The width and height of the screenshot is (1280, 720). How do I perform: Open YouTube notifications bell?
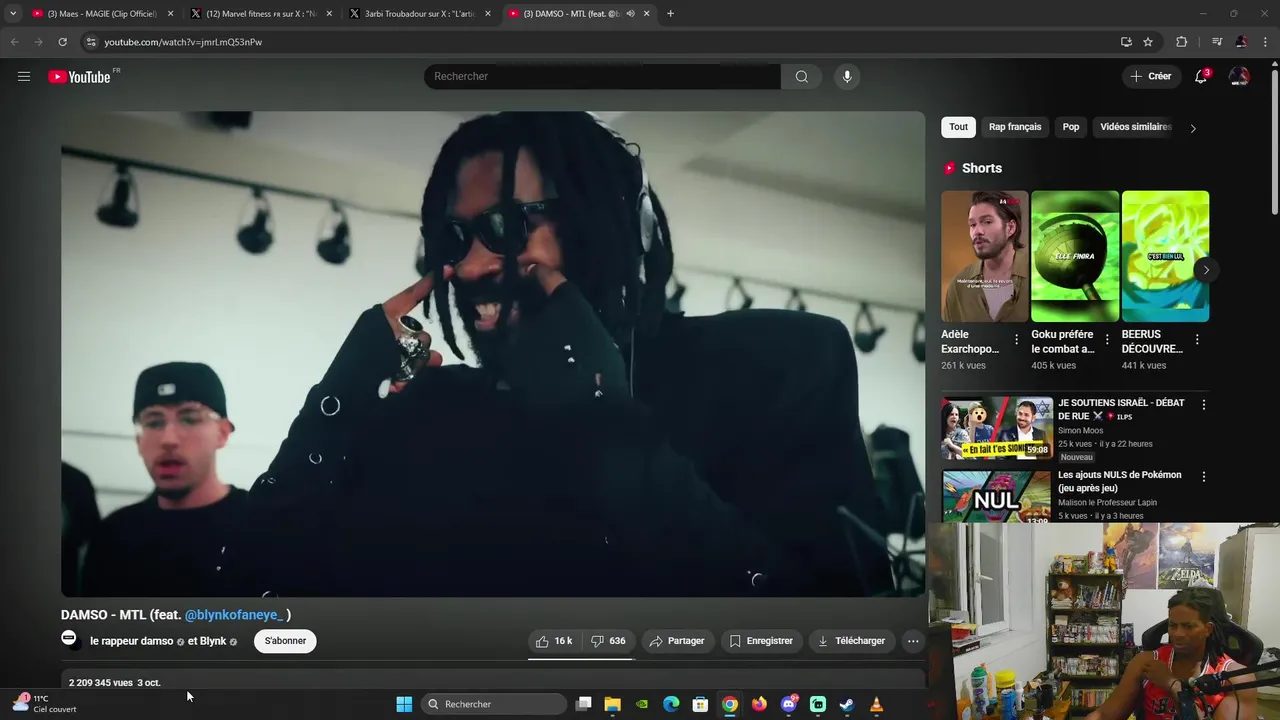(x=1202, y=76)
